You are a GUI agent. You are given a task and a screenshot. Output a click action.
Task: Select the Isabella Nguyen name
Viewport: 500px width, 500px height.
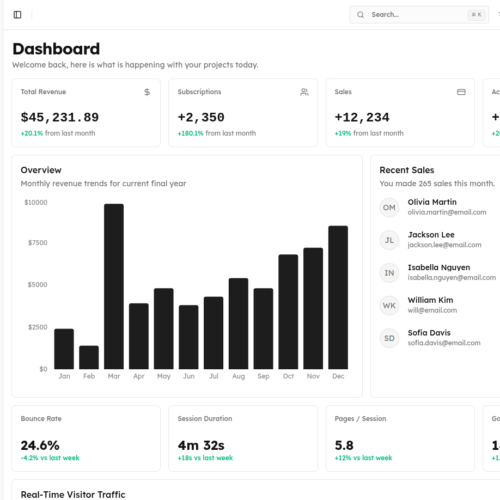pos(439,267)
